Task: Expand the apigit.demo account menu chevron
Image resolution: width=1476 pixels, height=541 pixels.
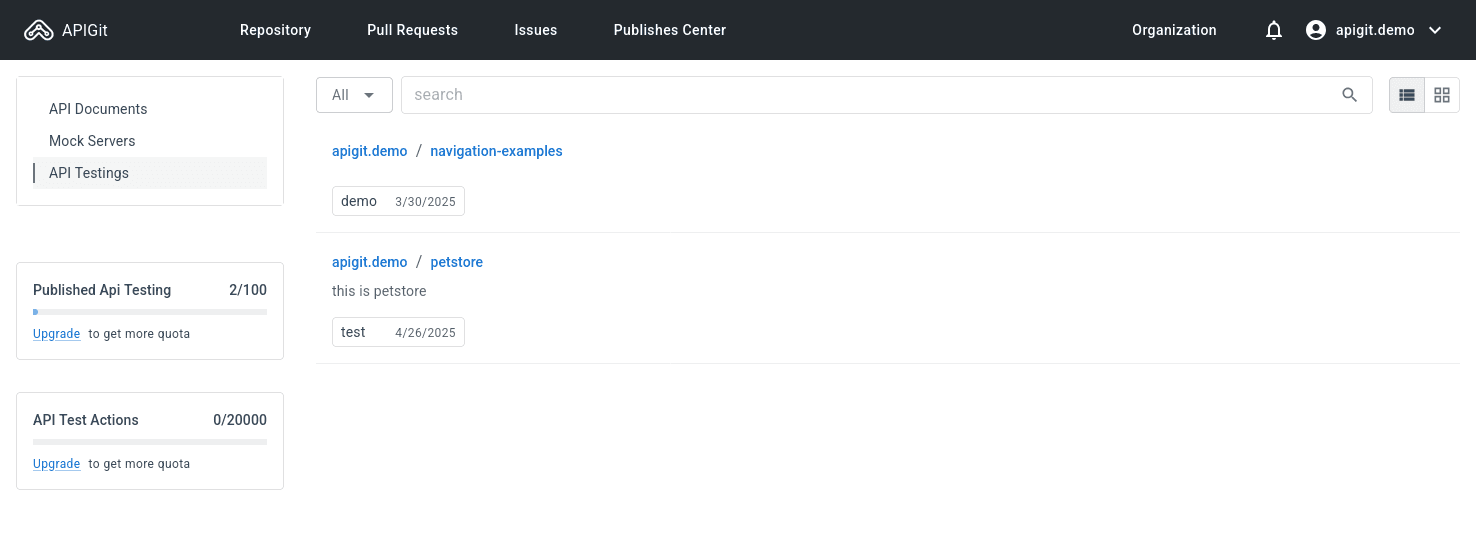Action: coord(1435,30)
